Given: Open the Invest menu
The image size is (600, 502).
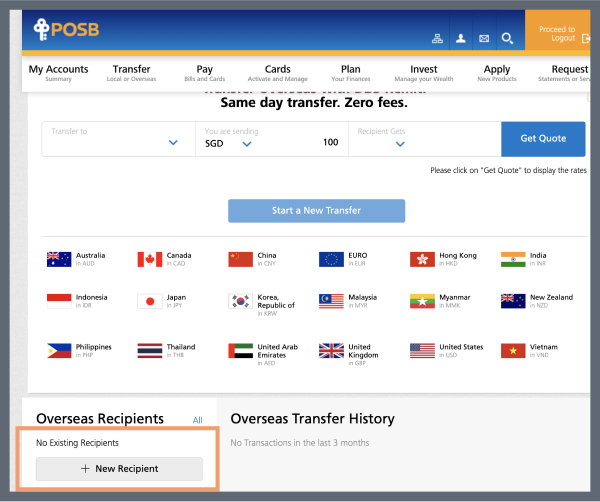Looking at the screenshot, I should click(424, 73).
